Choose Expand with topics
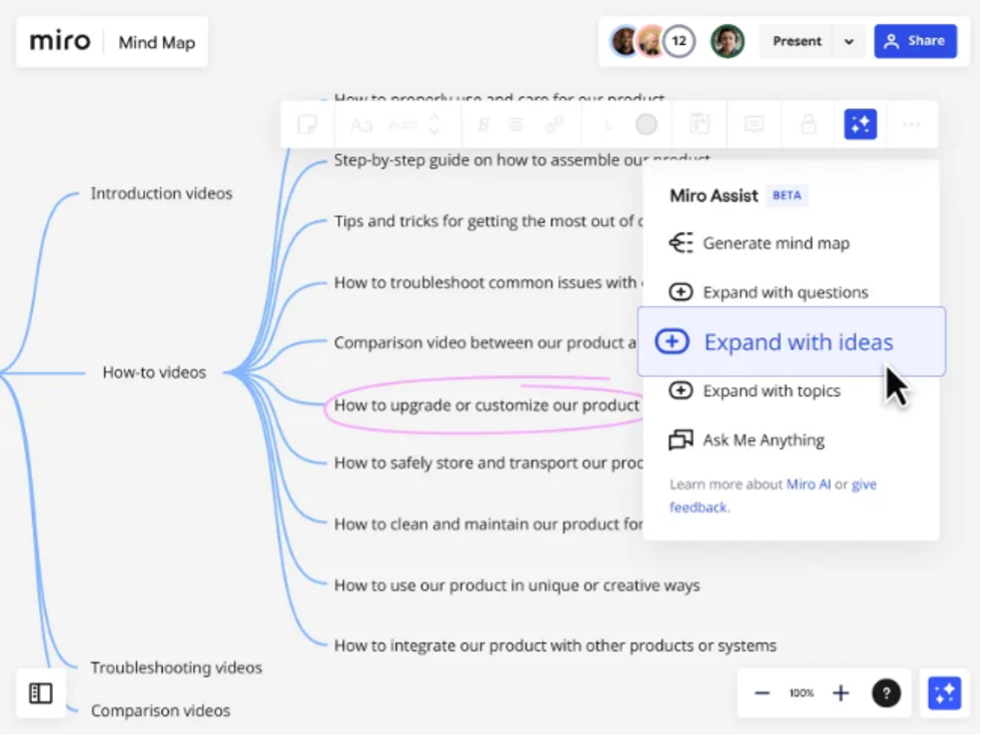This screenshot has height=739, width=983. [x=755, y=390]
